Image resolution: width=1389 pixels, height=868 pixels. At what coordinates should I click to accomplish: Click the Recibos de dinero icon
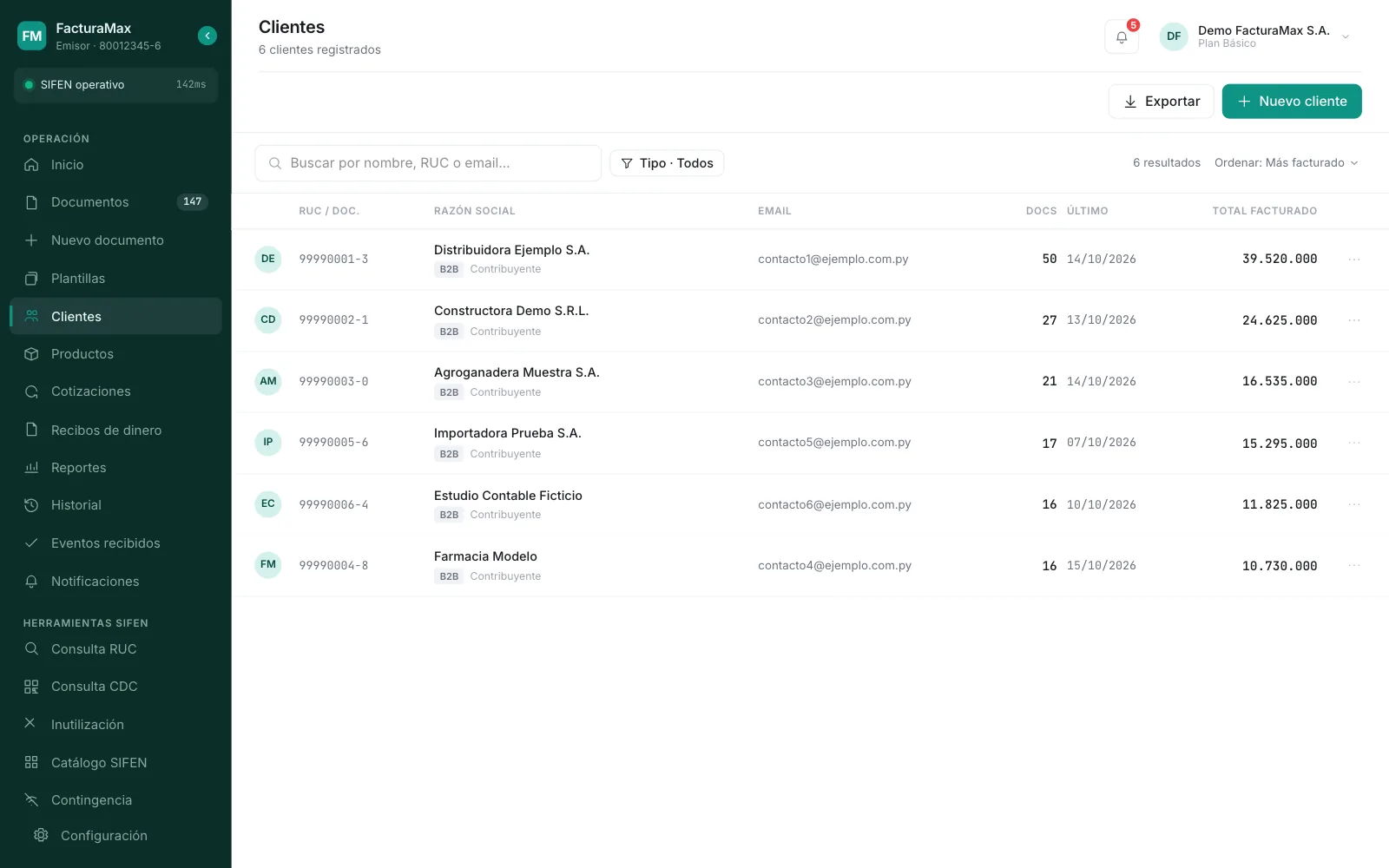(x=31, y=430)
